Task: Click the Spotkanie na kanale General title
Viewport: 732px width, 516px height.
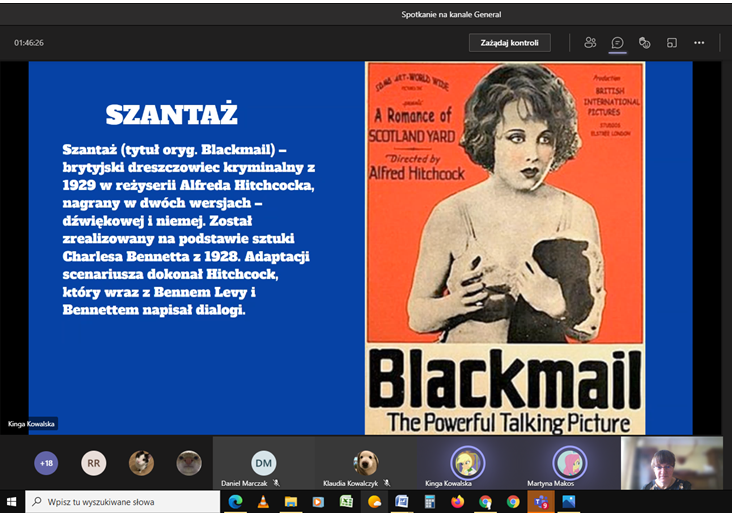Action: (451, 14)
